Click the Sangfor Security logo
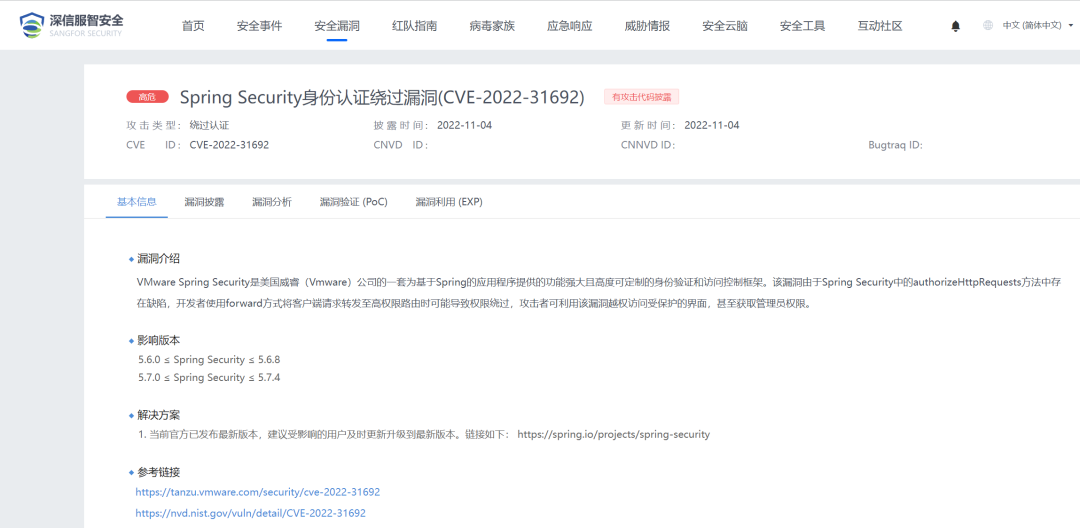 click(x=72, y=25)
